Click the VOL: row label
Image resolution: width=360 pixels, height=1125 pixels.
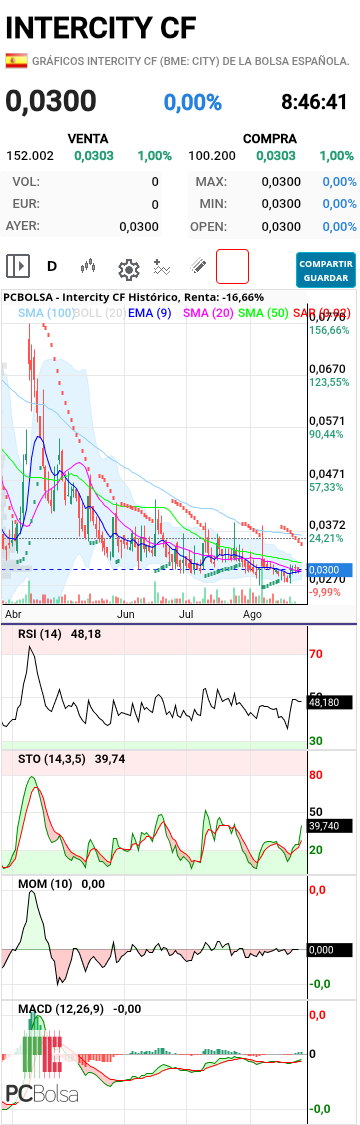pos(27,182)
